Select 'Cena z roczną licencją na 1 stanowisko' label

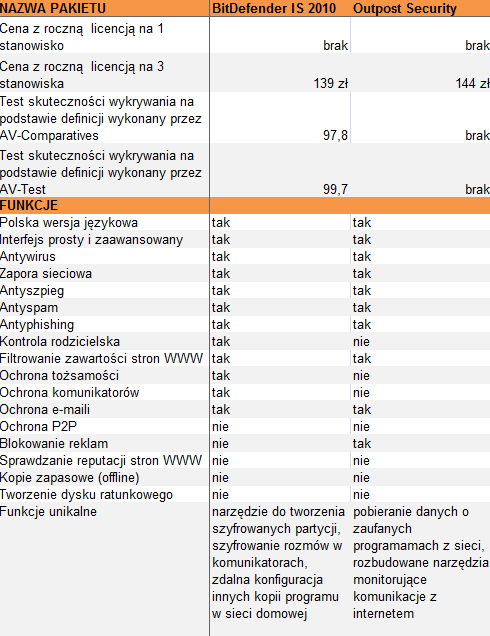(x=82, y=37)
